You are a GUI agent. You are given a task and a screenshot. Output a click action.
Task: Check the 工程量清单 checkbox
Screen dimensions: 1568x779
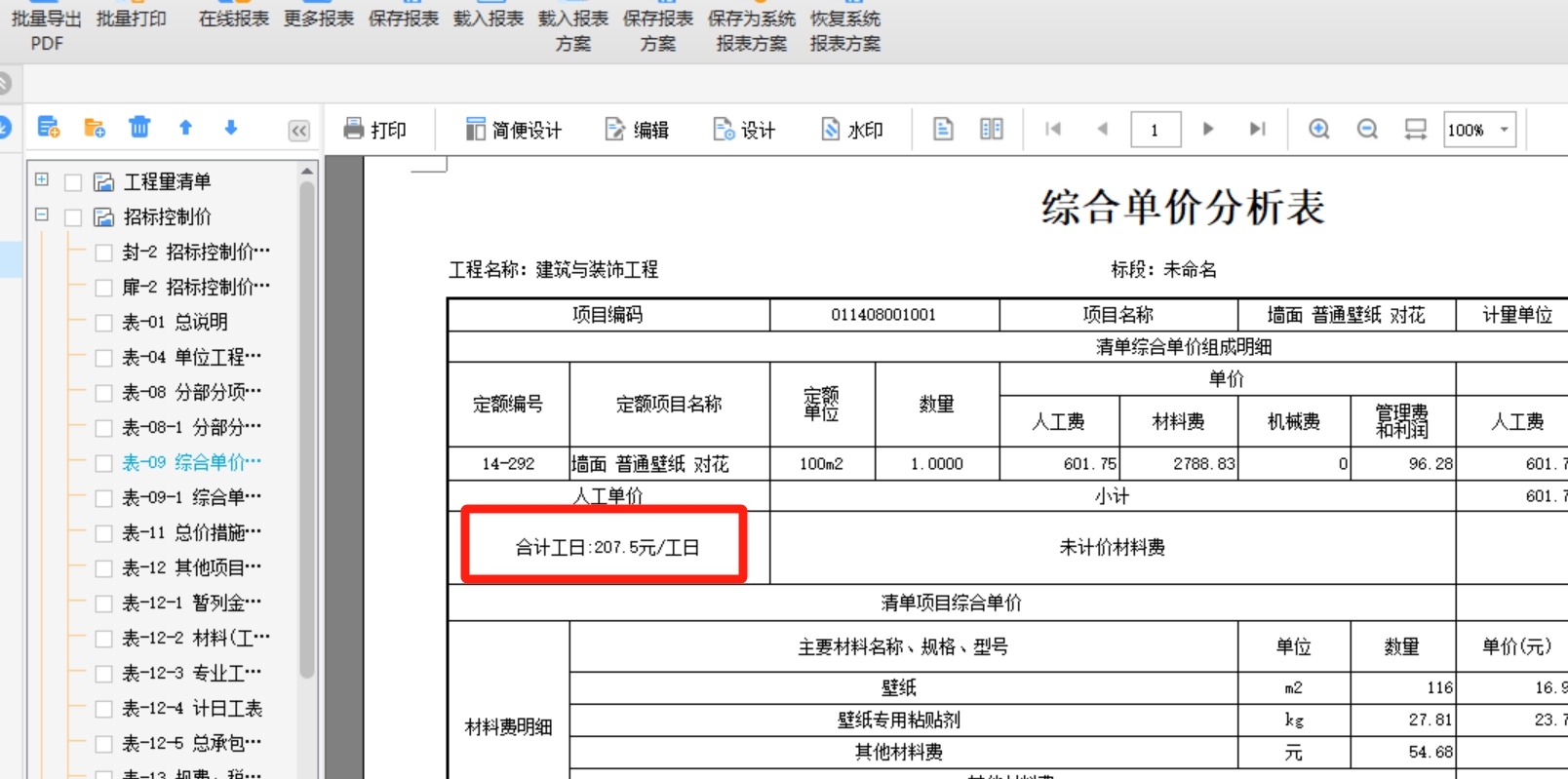point(73,182)
